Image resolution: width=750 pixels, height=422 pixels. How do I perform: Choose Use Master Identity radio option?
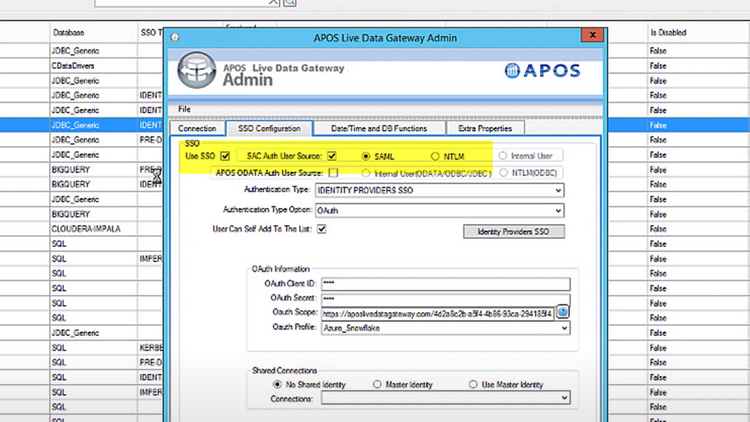[473, 384]
